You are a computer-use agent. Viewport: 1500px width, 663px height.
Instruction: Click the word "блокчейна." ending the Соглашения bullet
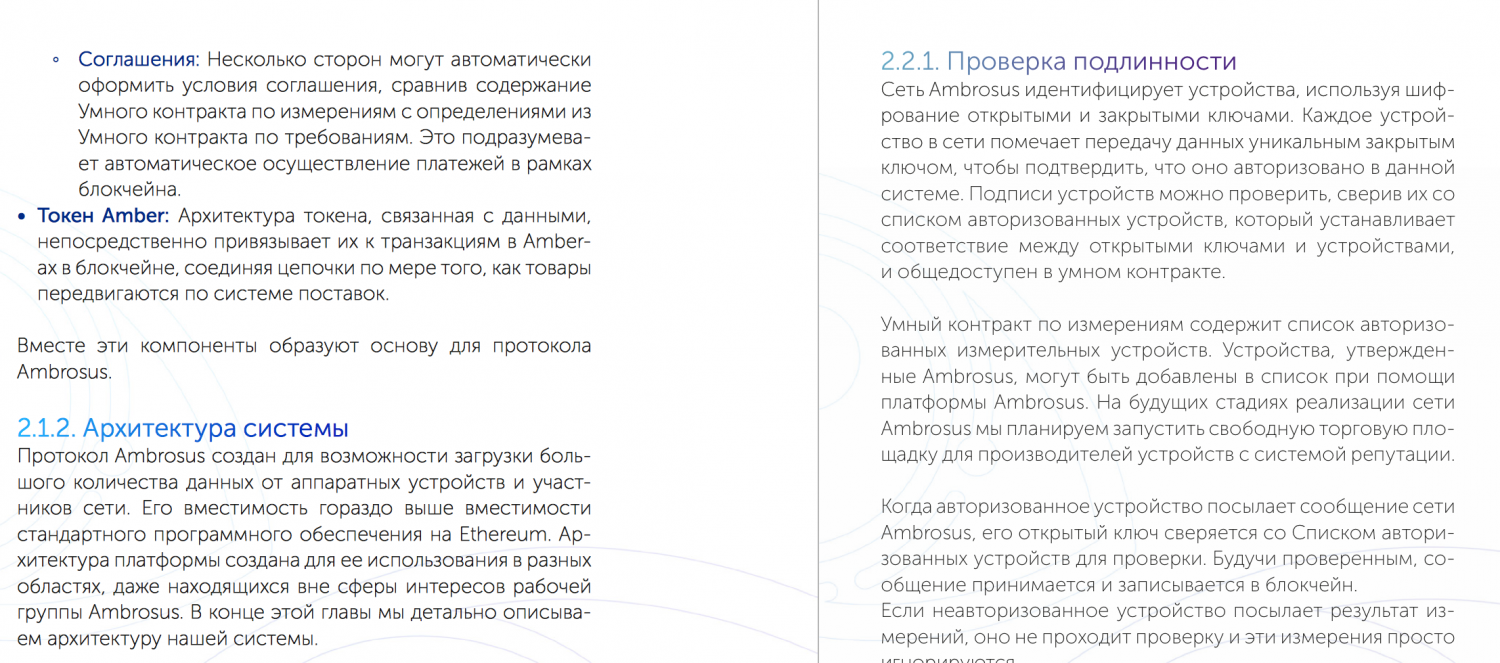pyautogui.click(x=129, y=190)
